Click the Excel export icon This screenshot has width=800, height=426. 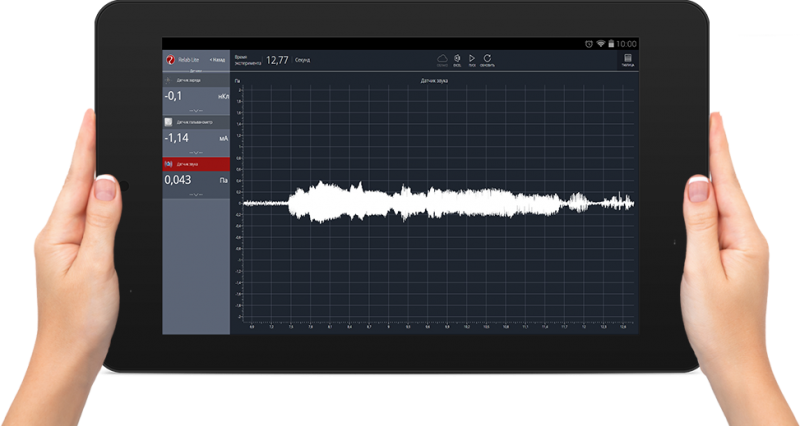click(457, 58)
